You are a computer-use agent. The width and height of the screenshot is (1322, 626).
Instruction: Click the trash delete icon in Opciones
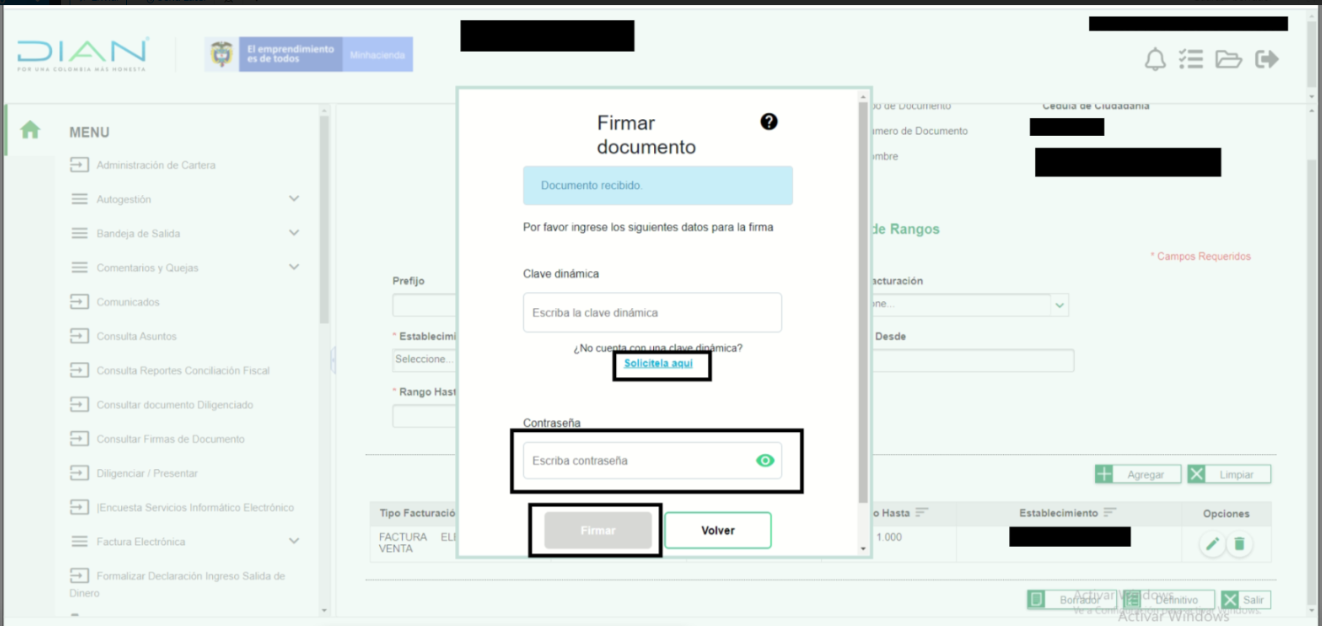(1239, 544)
